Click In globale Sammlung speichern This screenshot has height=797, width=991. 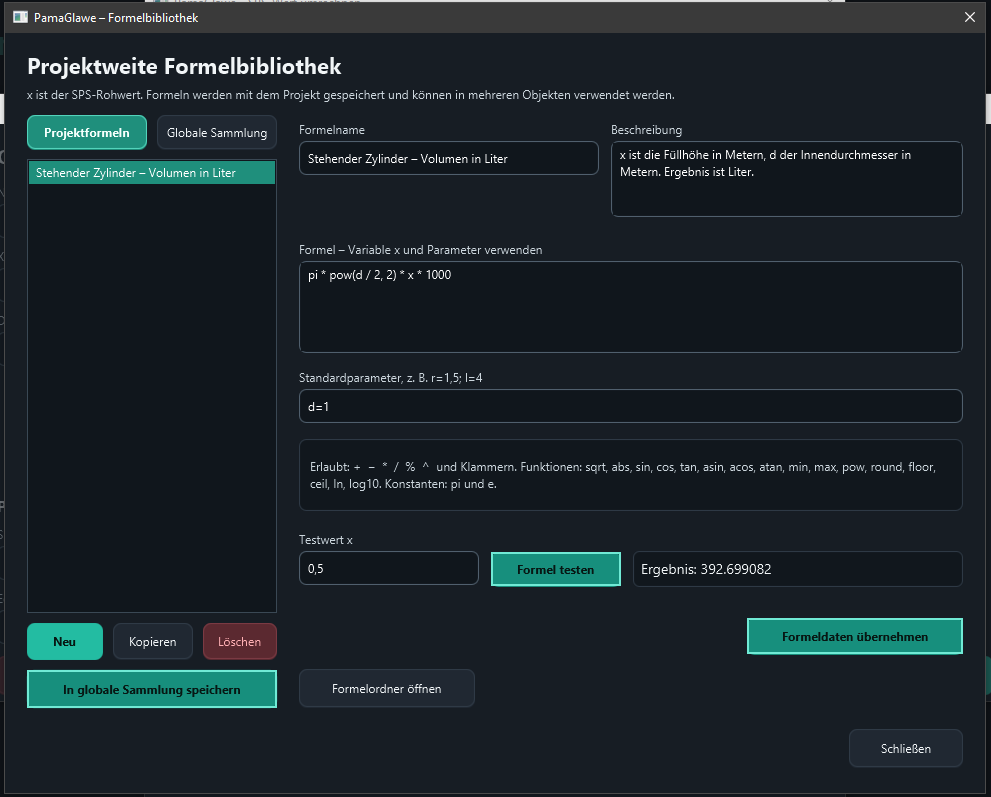click(x=152, y=689)
